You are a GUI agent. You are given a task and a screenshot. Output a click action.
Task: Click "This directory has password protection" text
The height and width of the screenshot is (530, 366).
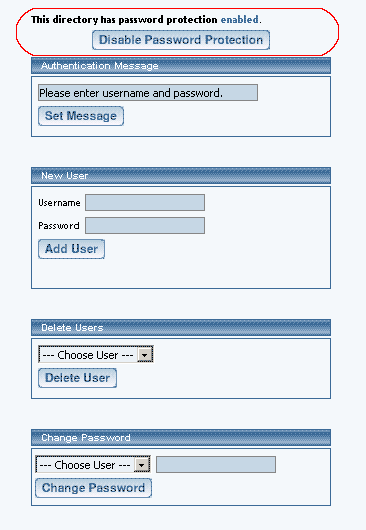[x=124, y=20]
